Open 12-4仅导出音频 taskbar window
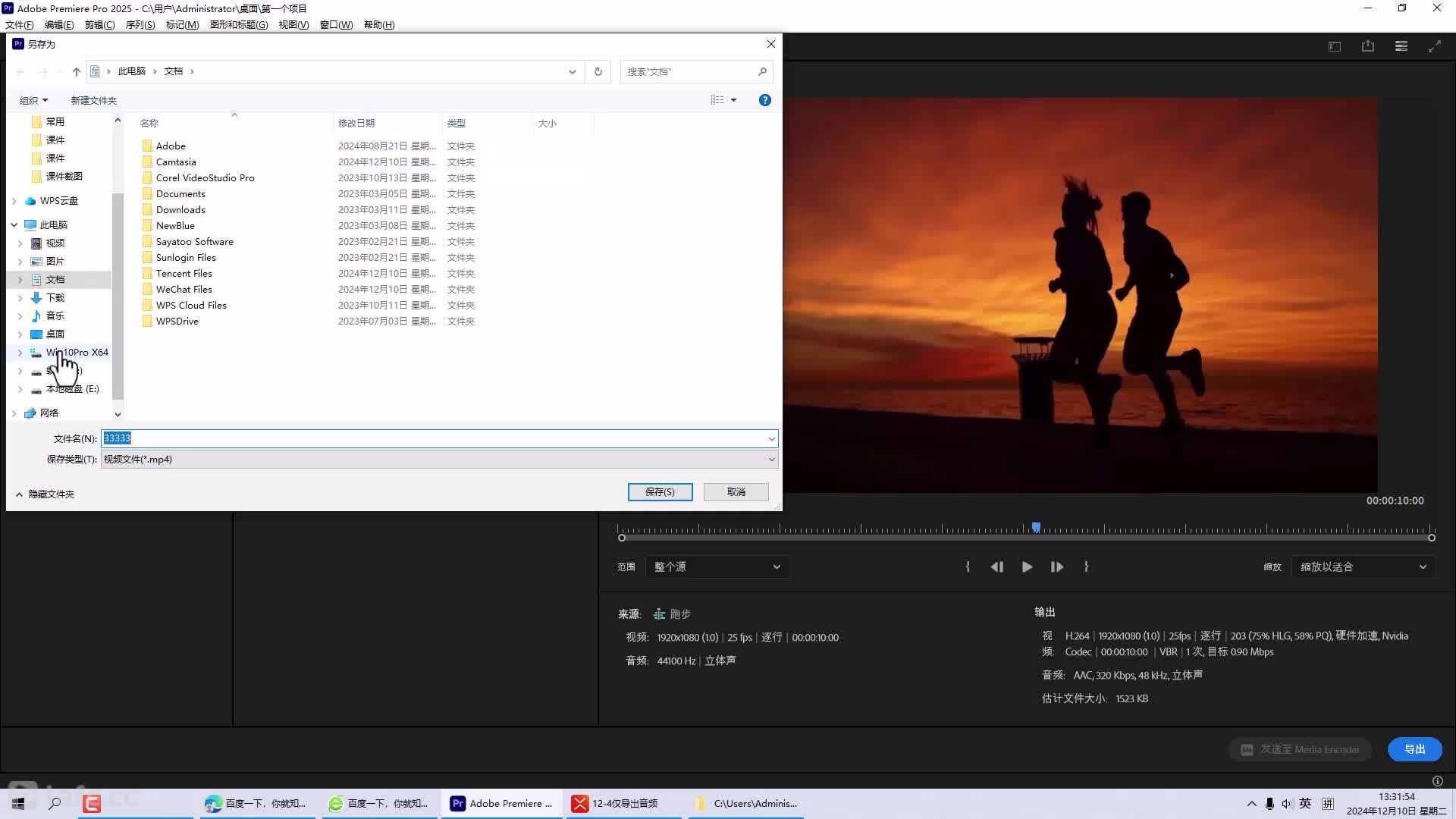 (x=623, y=803)
